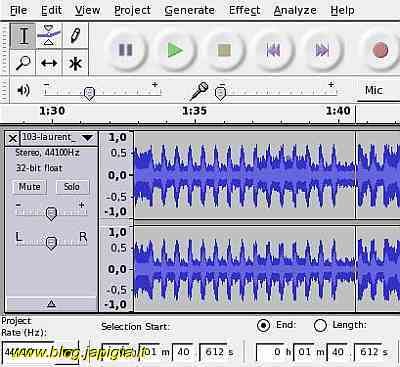Select the Multi-tool asterisk icon
The image size is (400, 367).
click(x=75, y=62)
